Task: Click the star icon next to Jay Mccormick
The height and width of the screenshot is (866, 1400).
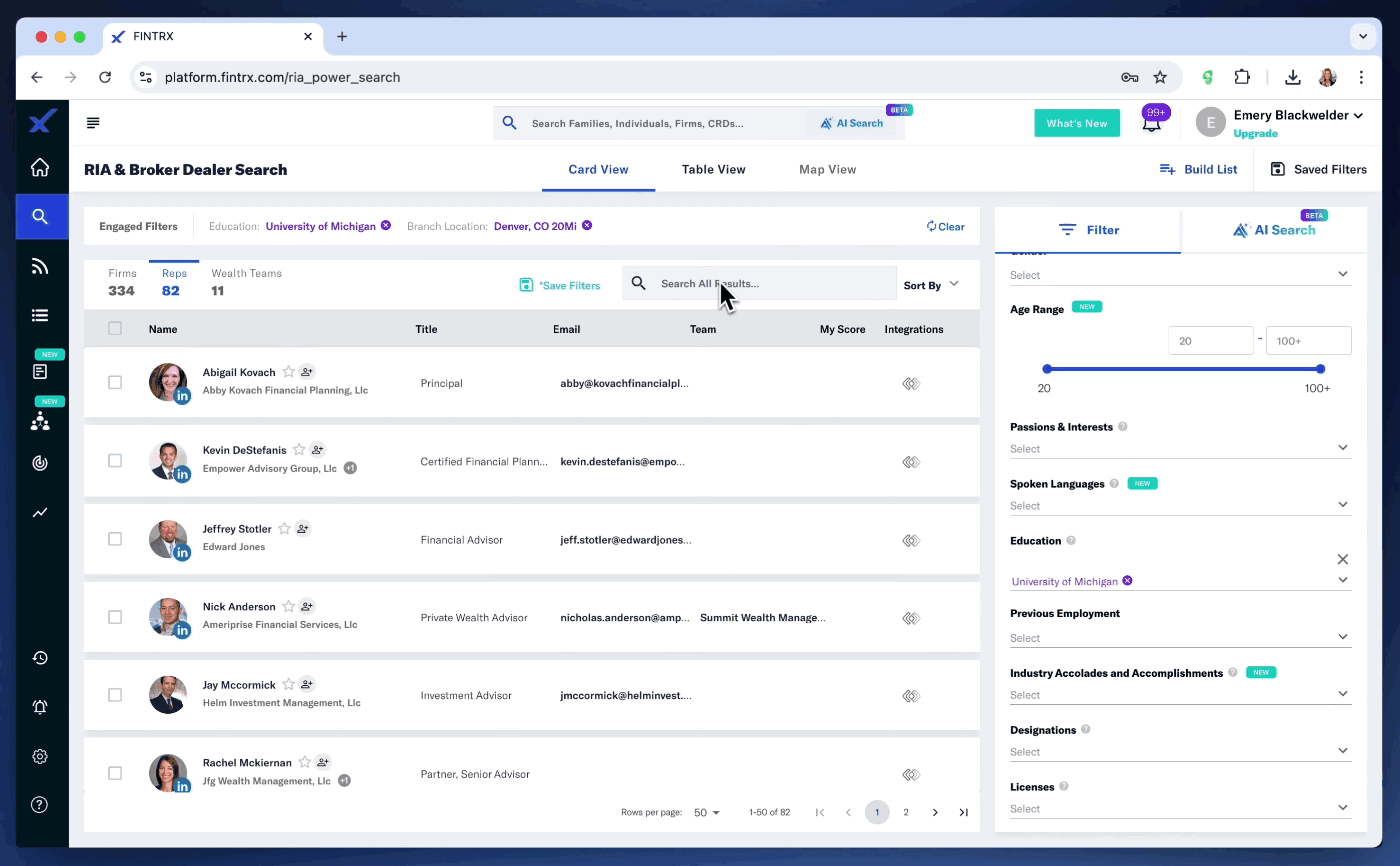Action: coord(288,685)
